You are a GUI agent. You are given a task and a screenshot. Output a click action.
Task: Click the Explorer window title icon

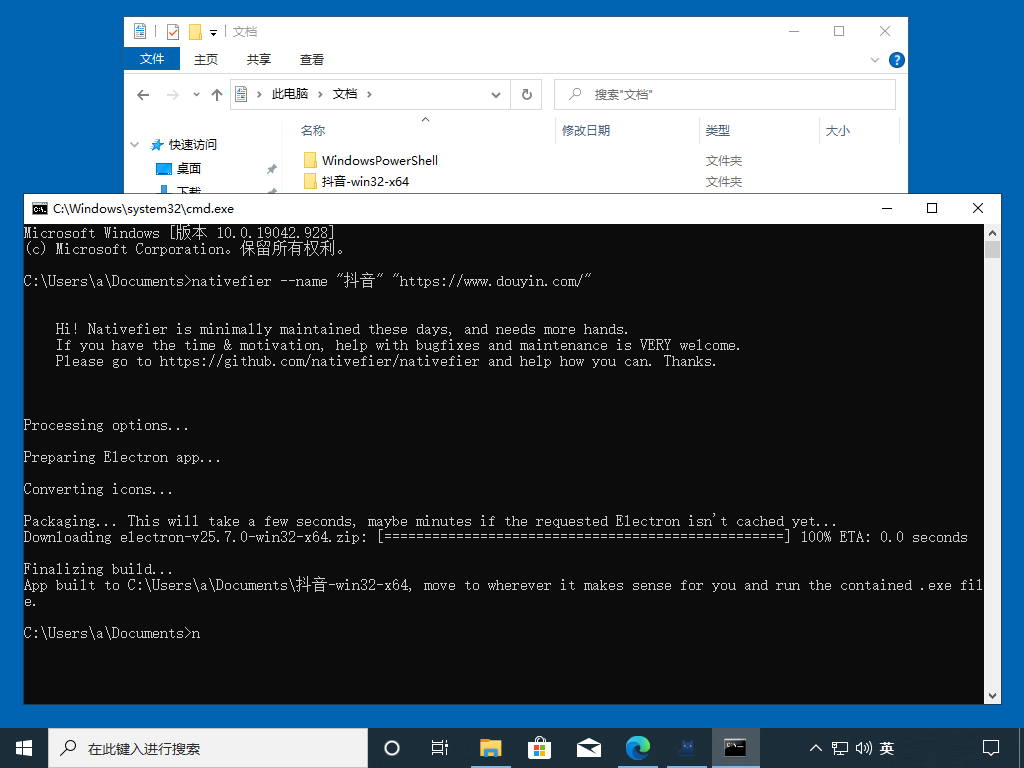(140, 31)
